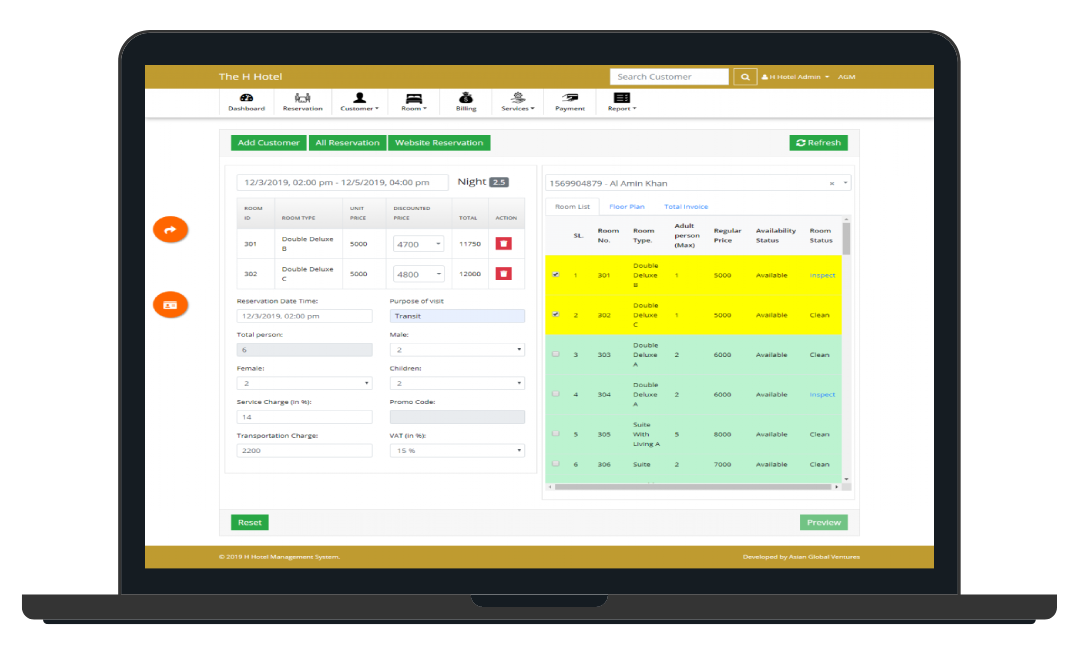The width and height of the screenshot is (1080, 660).
Task: Check the room 305 Suite checkbox
Action: click(x=556, y=434)
